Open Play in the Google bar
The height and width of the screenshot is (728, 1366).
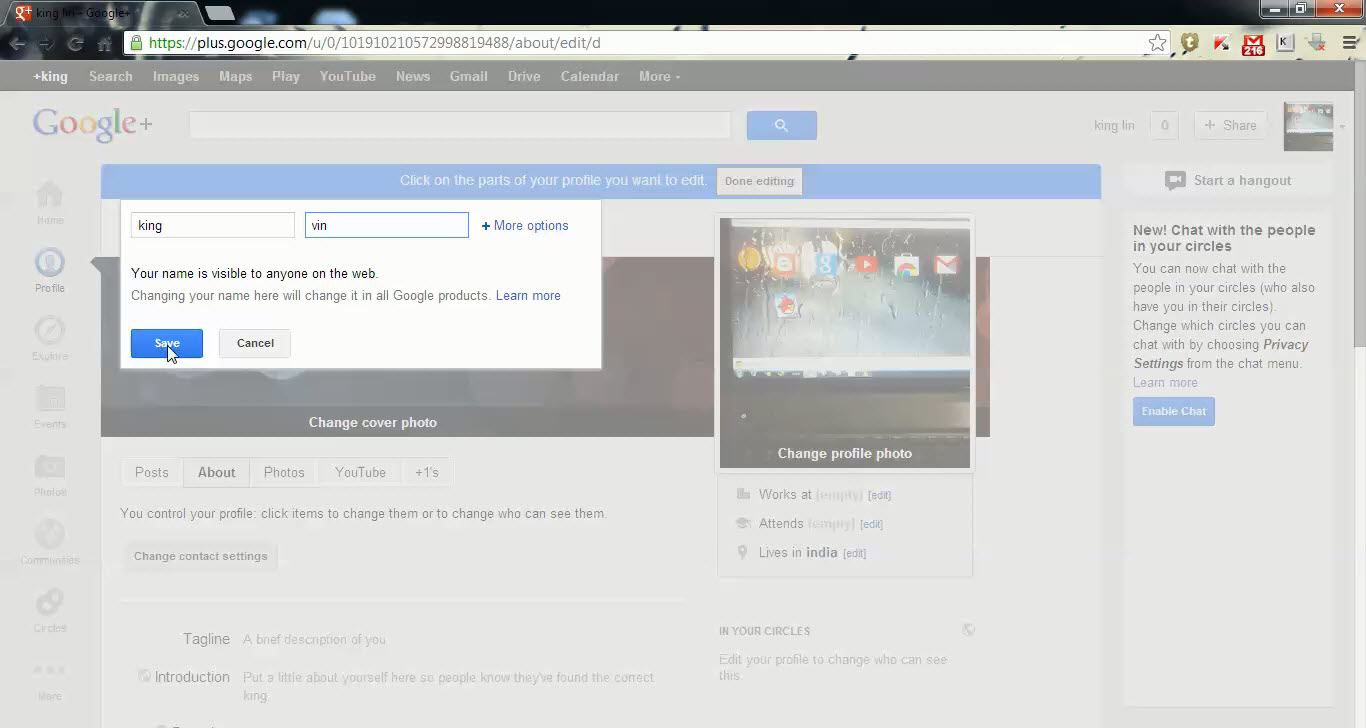click(286, 76)
